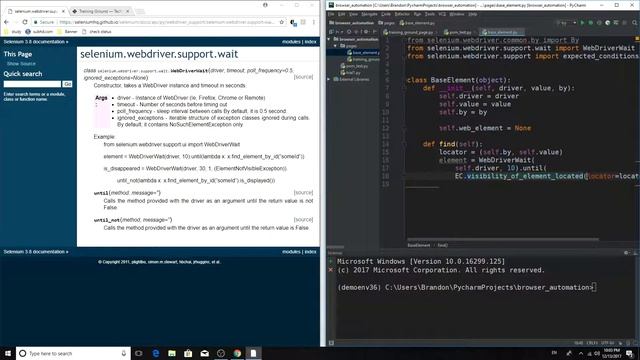The image size is (640, 360).
Task: Click the browser_automation breadcrumb in navigation bar
Action: pos(351,23)
